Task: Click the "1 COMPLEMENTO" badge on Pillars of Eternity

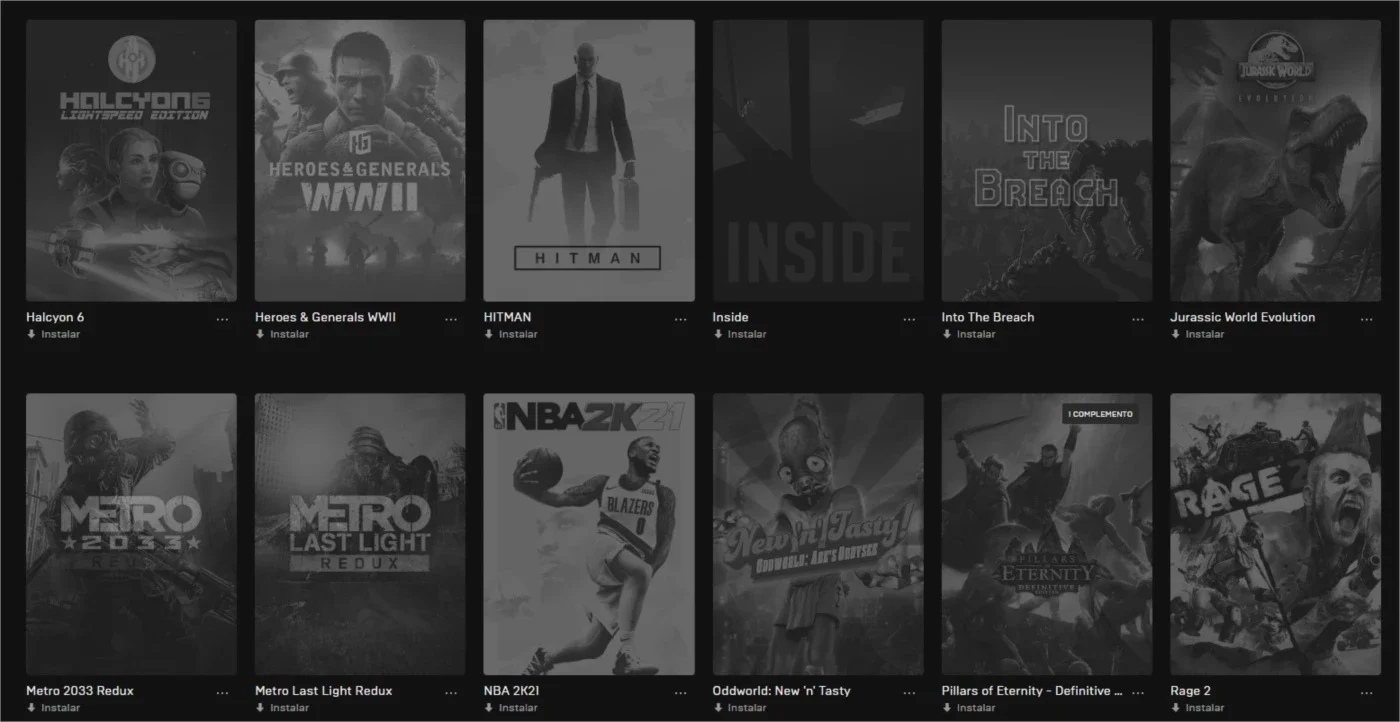Action: [x=1100, y=414]
